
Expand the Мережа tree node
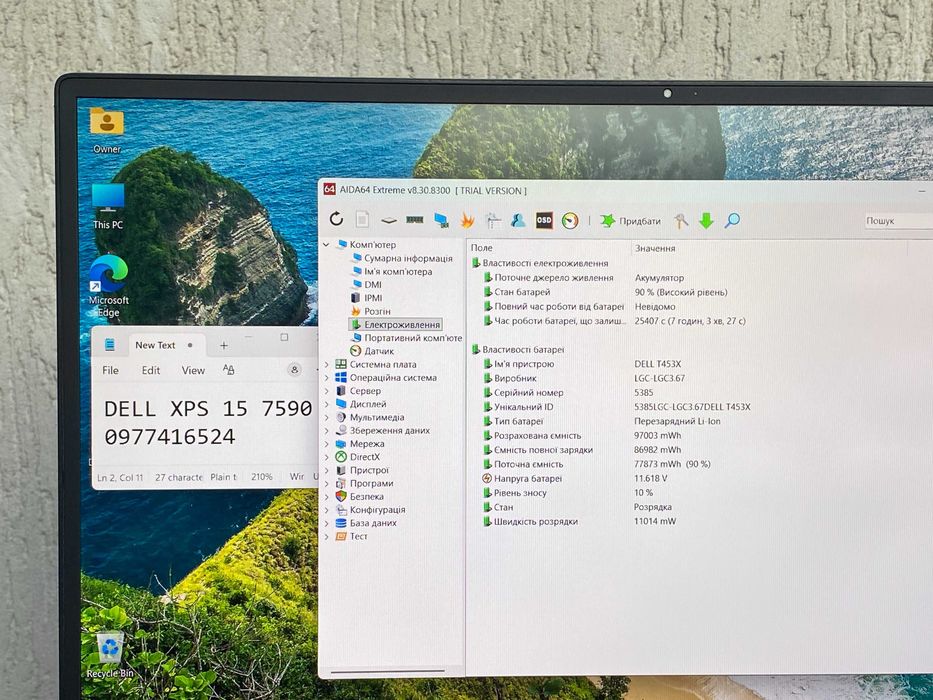(326, 443)
